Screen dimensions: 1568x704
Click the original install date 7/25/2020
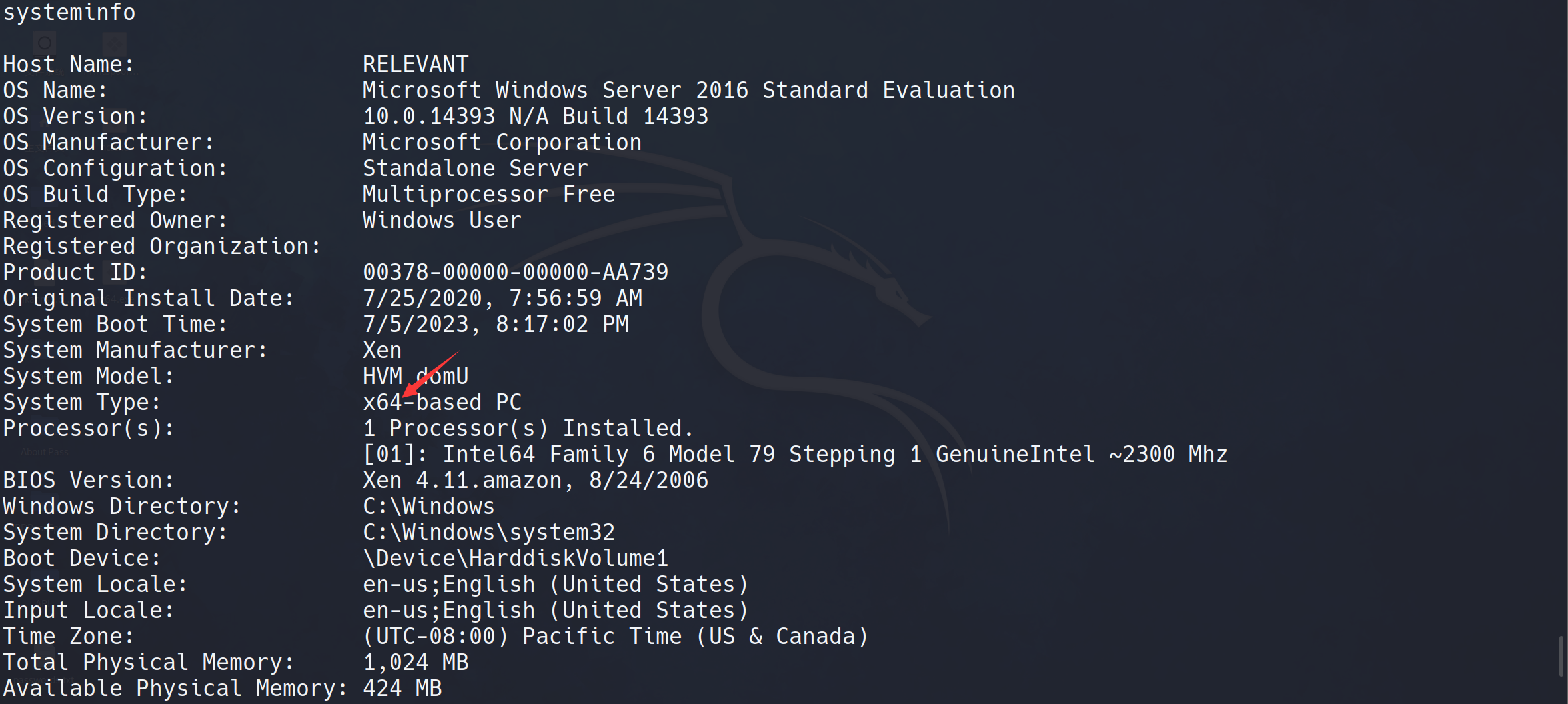(502, 298)
